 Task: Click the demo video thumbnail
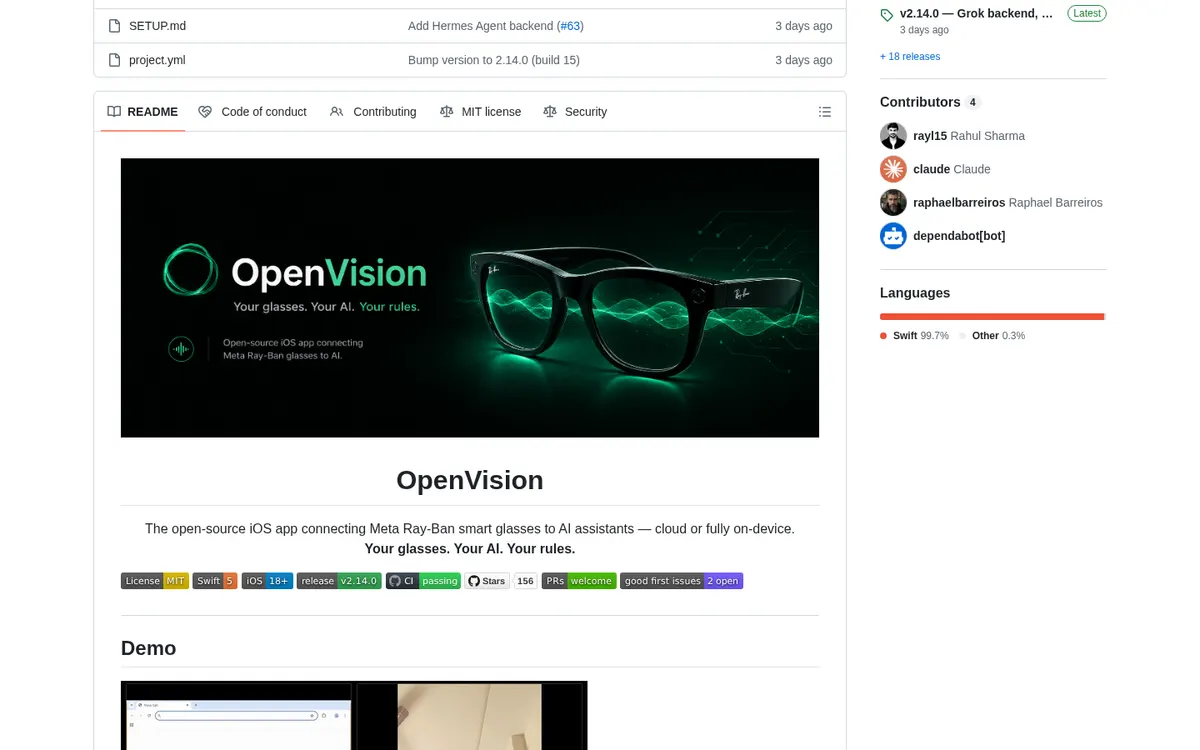354,715
